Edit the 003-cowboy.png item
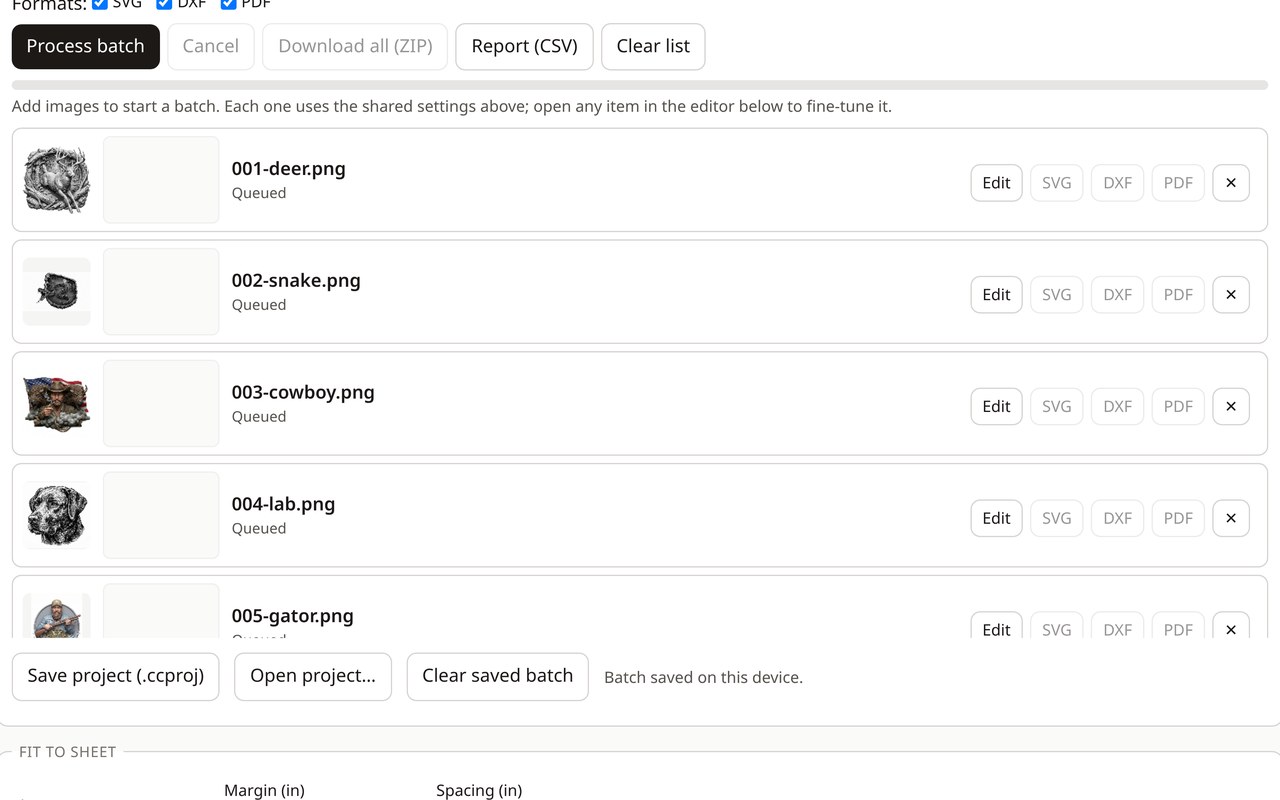This screenshot has width=1280, height=800. pyautogui.click(x=997, y=407)
